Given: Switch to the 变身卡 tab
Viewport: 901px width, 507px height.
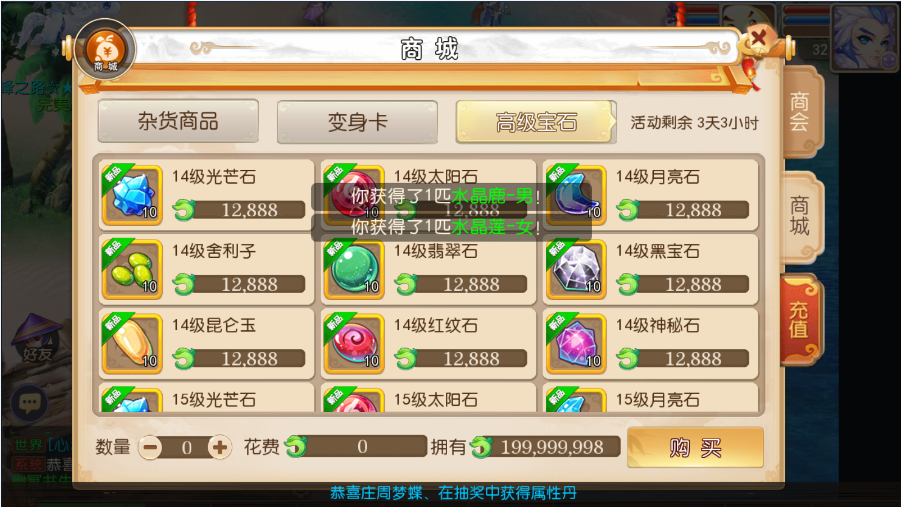Looking at the screenshot, I should click(x=357, y=122).
